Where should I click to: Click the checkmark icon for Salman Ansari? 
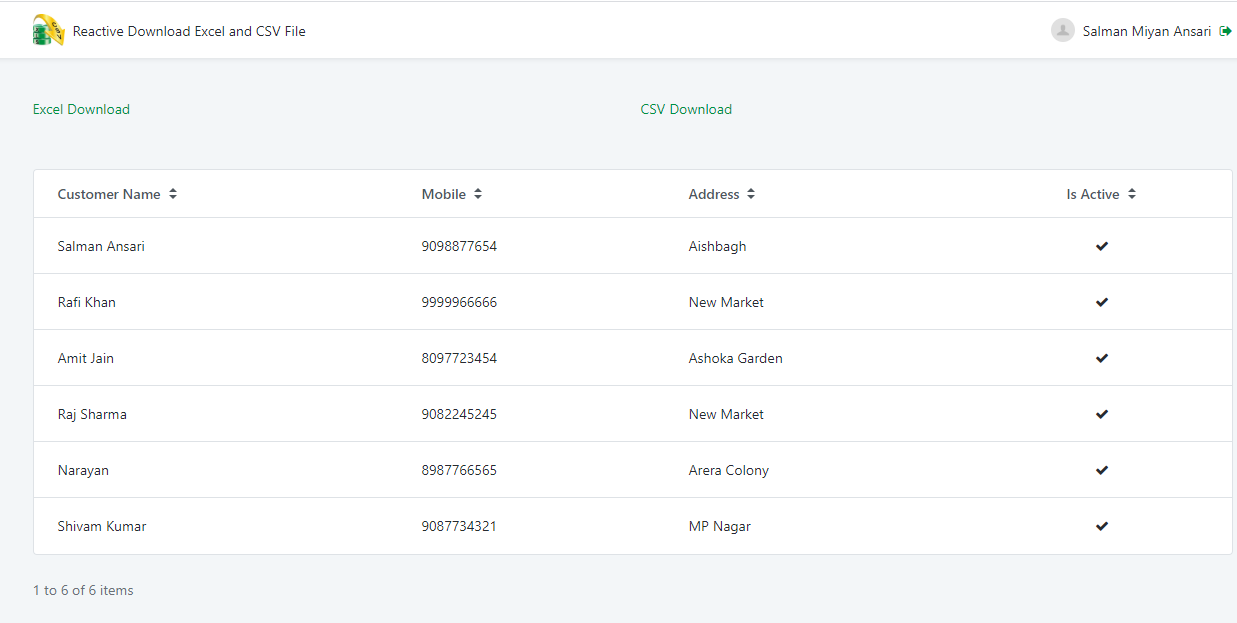click(1101, 246)
